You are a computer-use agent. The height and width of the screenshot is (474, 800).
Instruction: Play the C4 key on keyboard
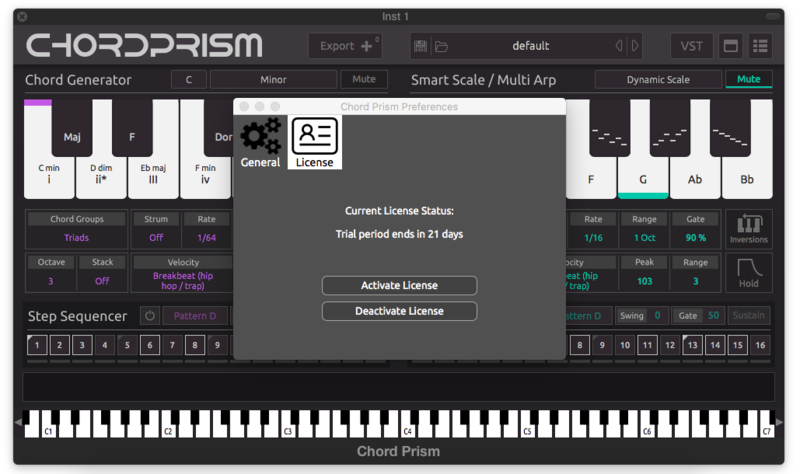(407, 430)
